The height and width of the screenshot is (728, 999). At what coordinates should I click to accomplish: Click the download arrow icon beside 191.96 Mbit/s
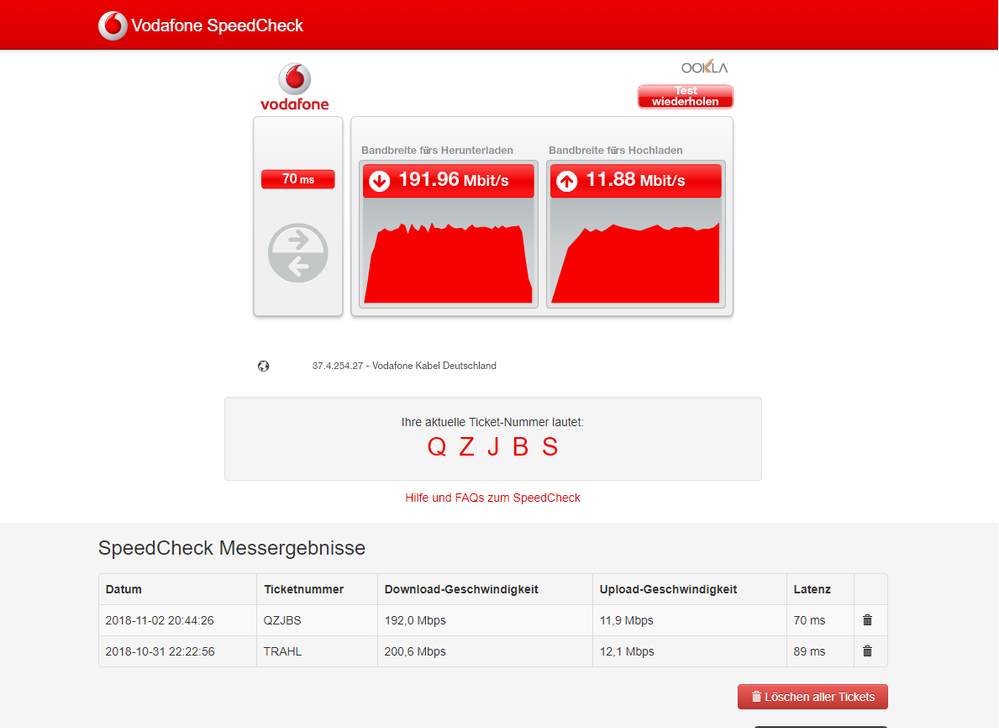point(380,181)
